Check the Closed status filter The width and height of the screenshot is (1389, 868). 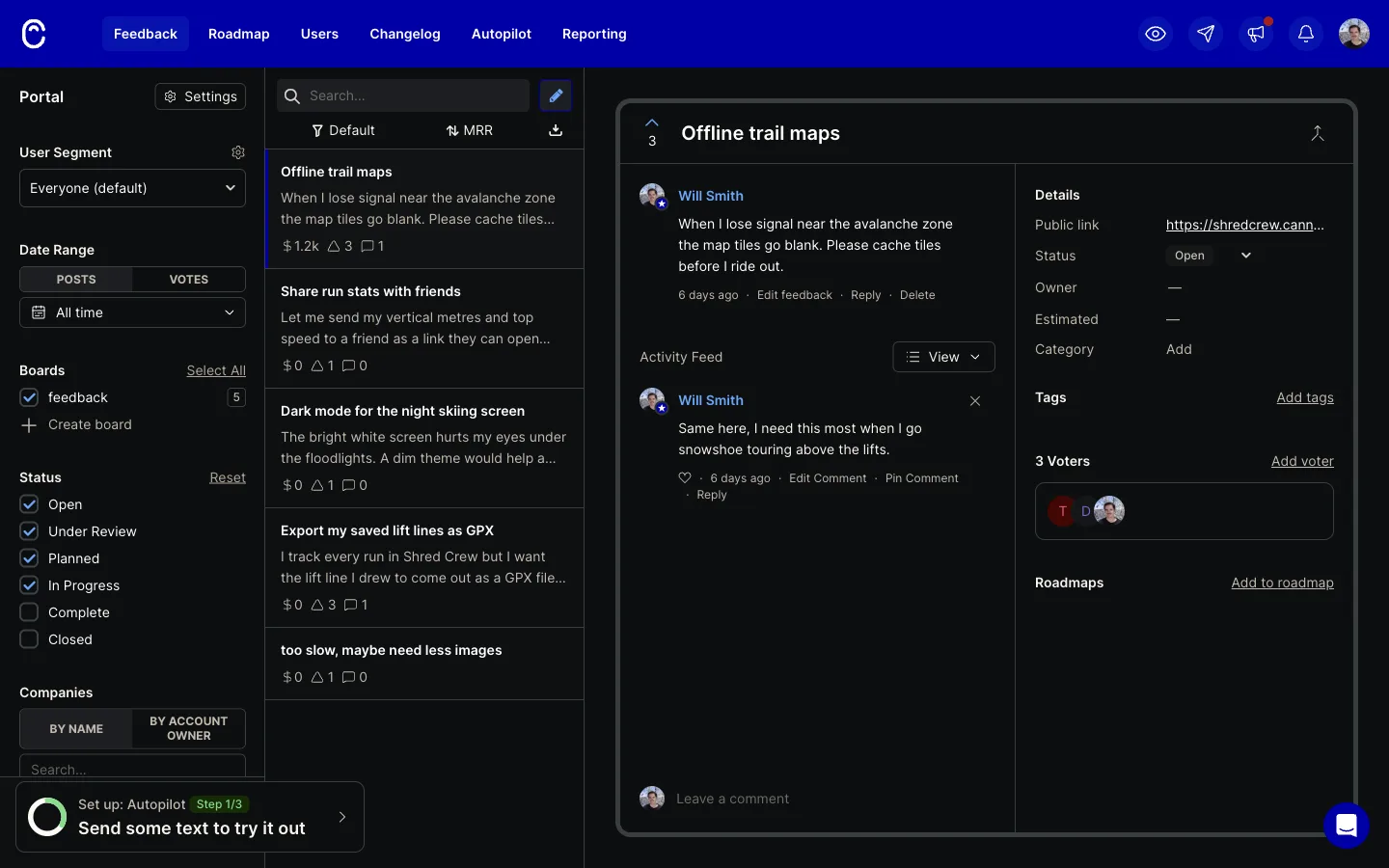[x=29, y=639]
